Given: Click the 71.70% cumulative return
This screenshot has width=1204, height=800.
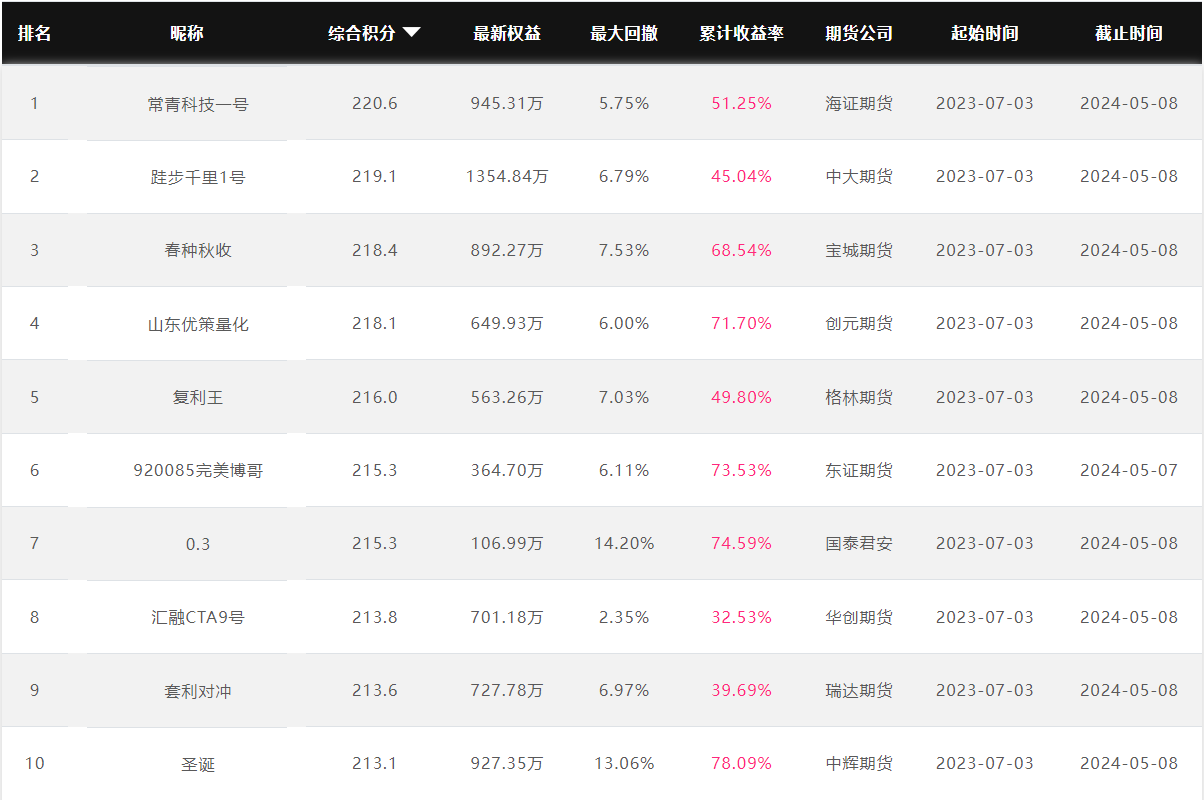Looking at the screenshot, I should tap(742, 323).
